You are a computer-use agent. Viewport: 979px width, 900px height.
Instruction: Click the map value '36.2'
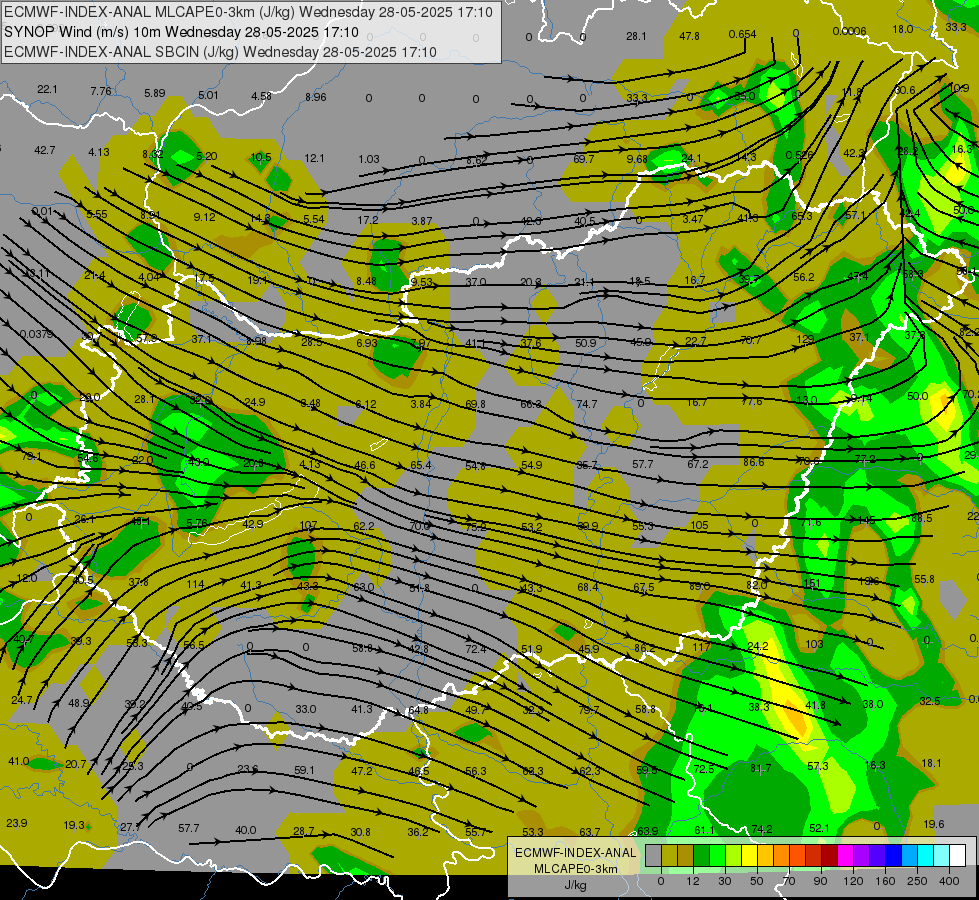[x=418, y=832]
